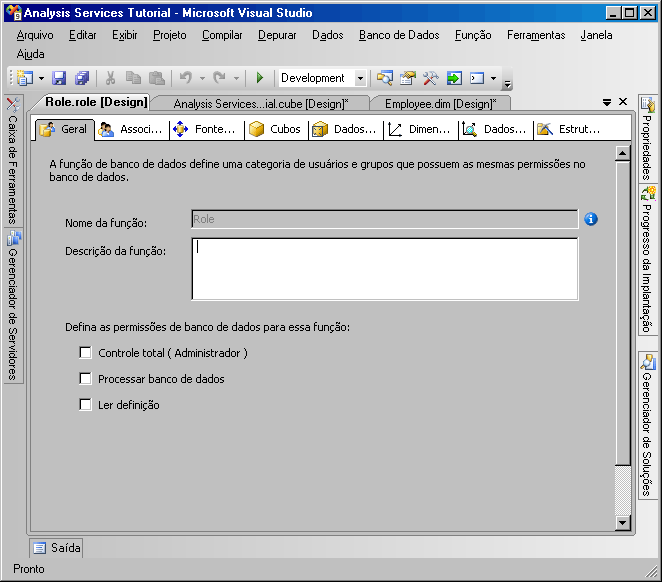Tick the Ler definição checkbox
Viewport: 662px width, 582px height.
tap(85, 405)
